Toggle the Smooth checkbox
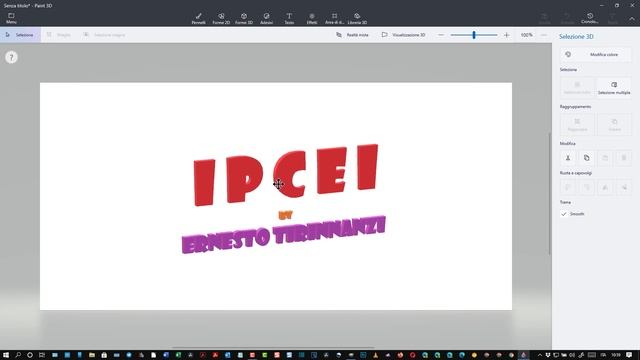 [x=564, y=214]
